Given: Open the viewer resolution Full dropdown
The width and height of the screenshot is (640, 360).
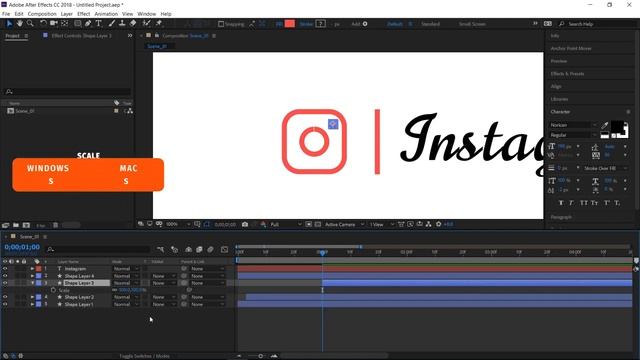Looking at the screenshot, I should coord(286,224).
